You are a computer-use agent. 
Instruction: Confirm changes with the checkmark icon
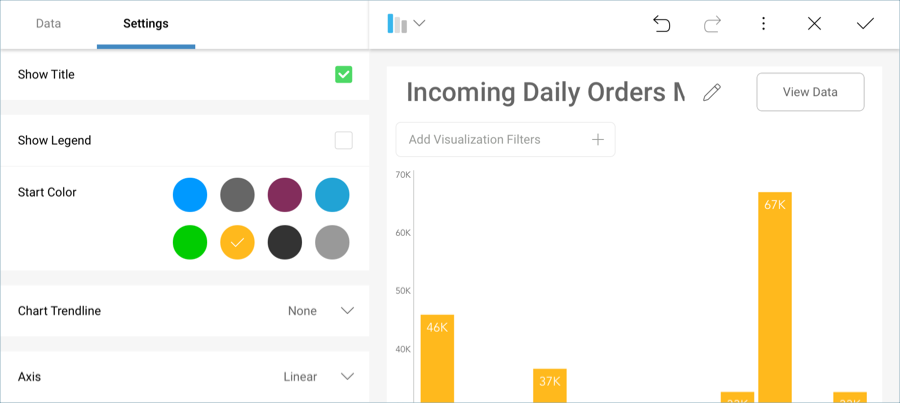click(865, 24)
